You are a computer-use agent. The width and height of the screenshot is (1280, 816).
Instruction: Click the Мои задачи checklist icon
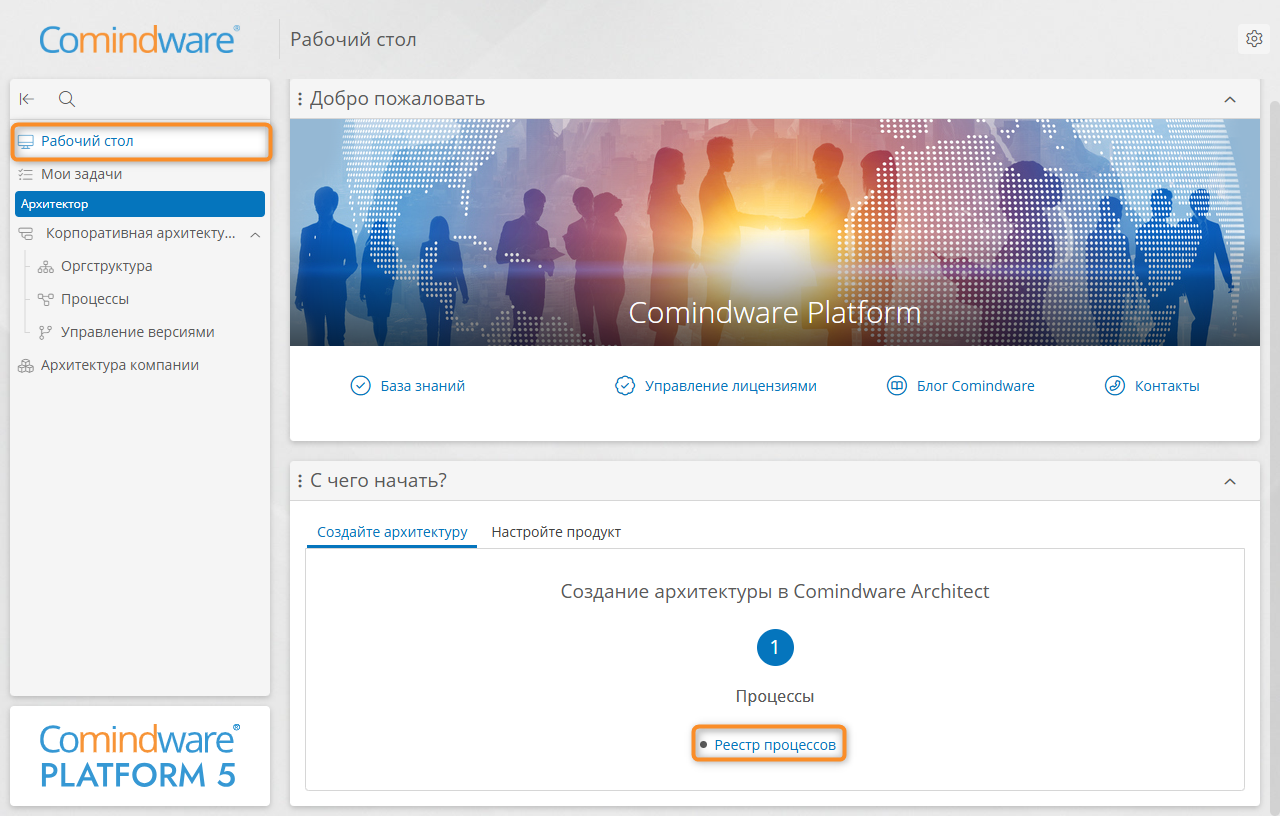(x=25, y=174)
